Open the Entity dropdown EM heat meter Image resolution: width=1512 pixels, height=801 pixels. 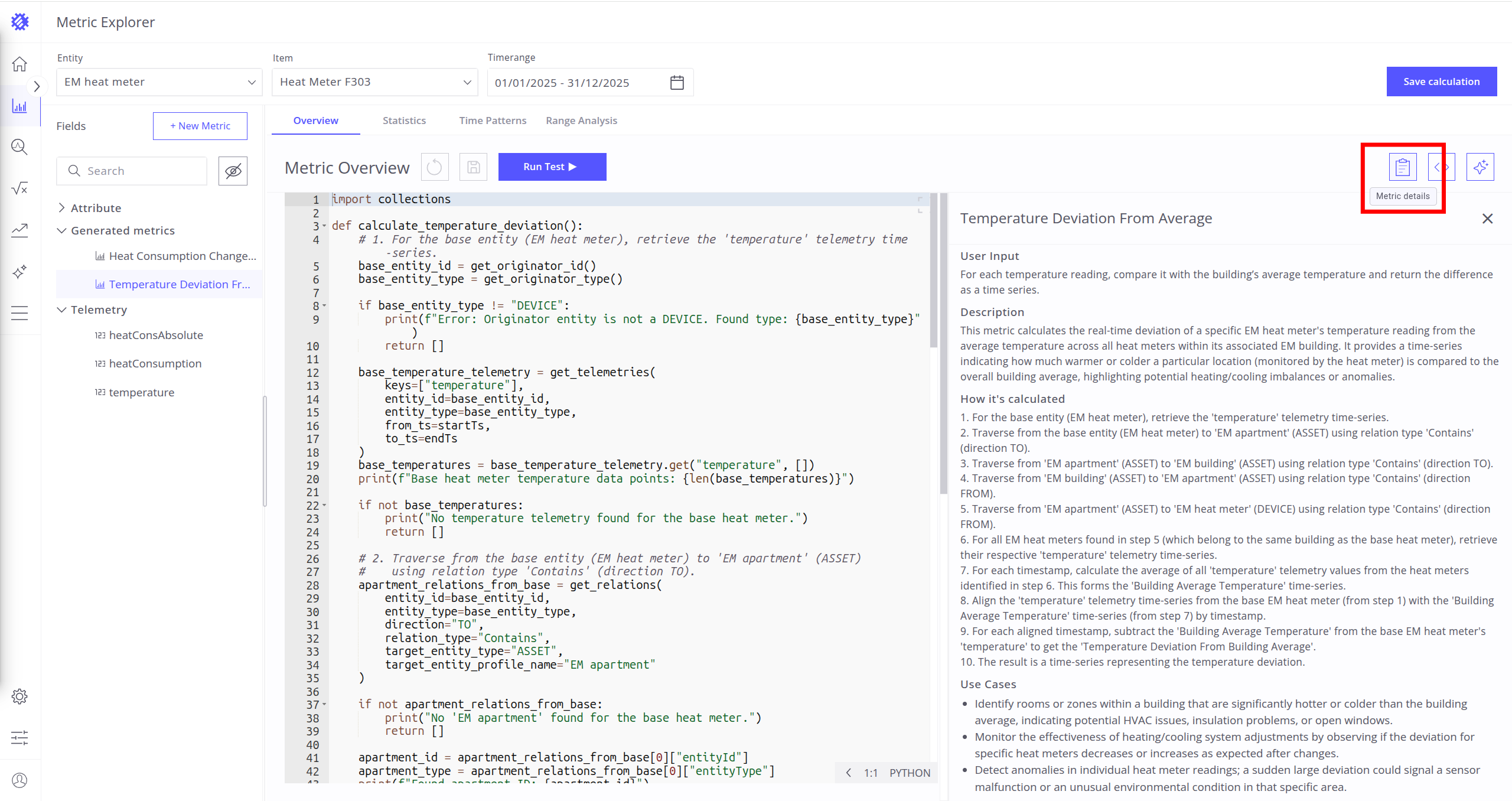(x=159, y=82)
